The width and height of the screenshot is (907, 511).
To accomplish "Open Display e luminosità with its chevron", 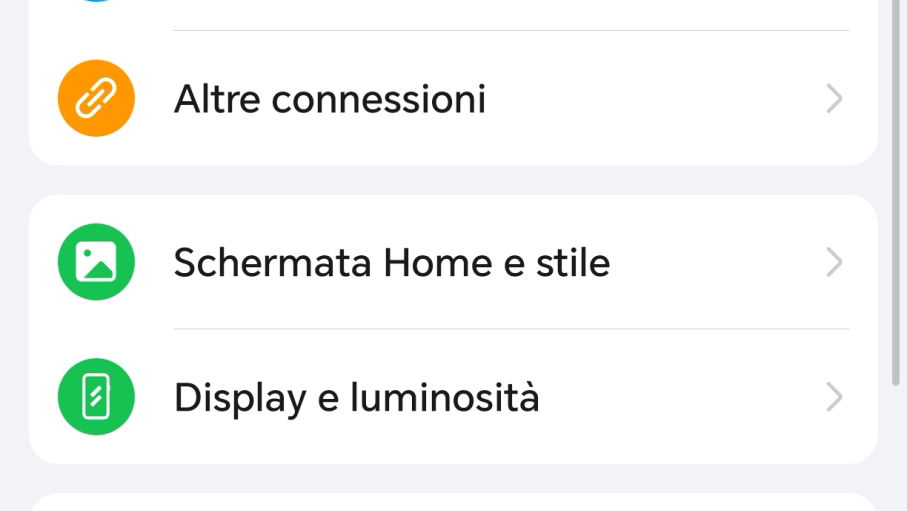I will (834, 397).
